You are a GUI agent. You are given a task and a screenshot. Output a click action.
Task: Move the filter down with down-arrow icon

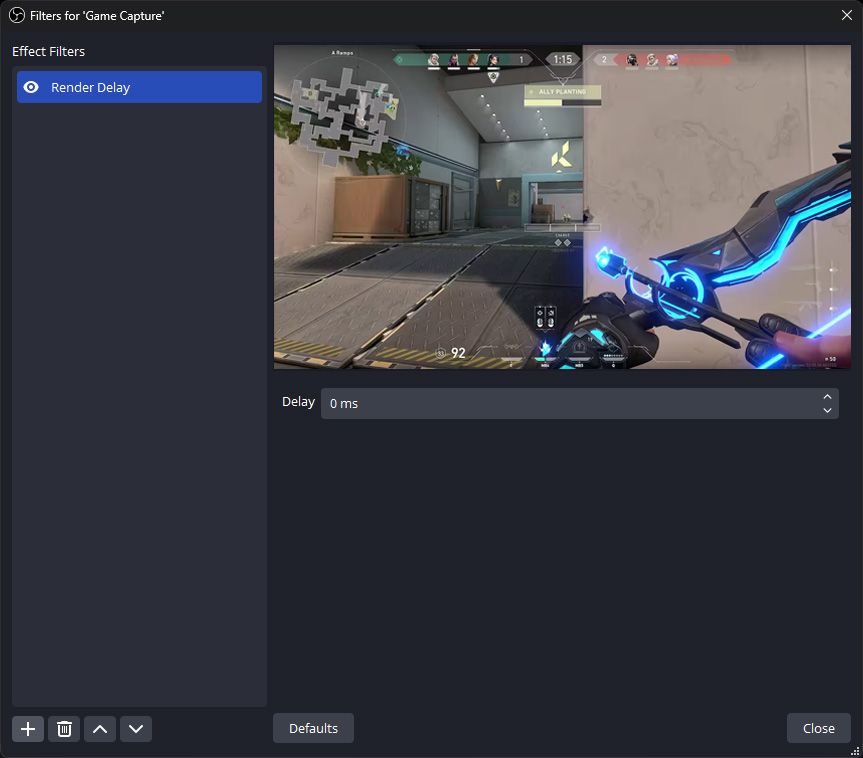pos(136,729)
